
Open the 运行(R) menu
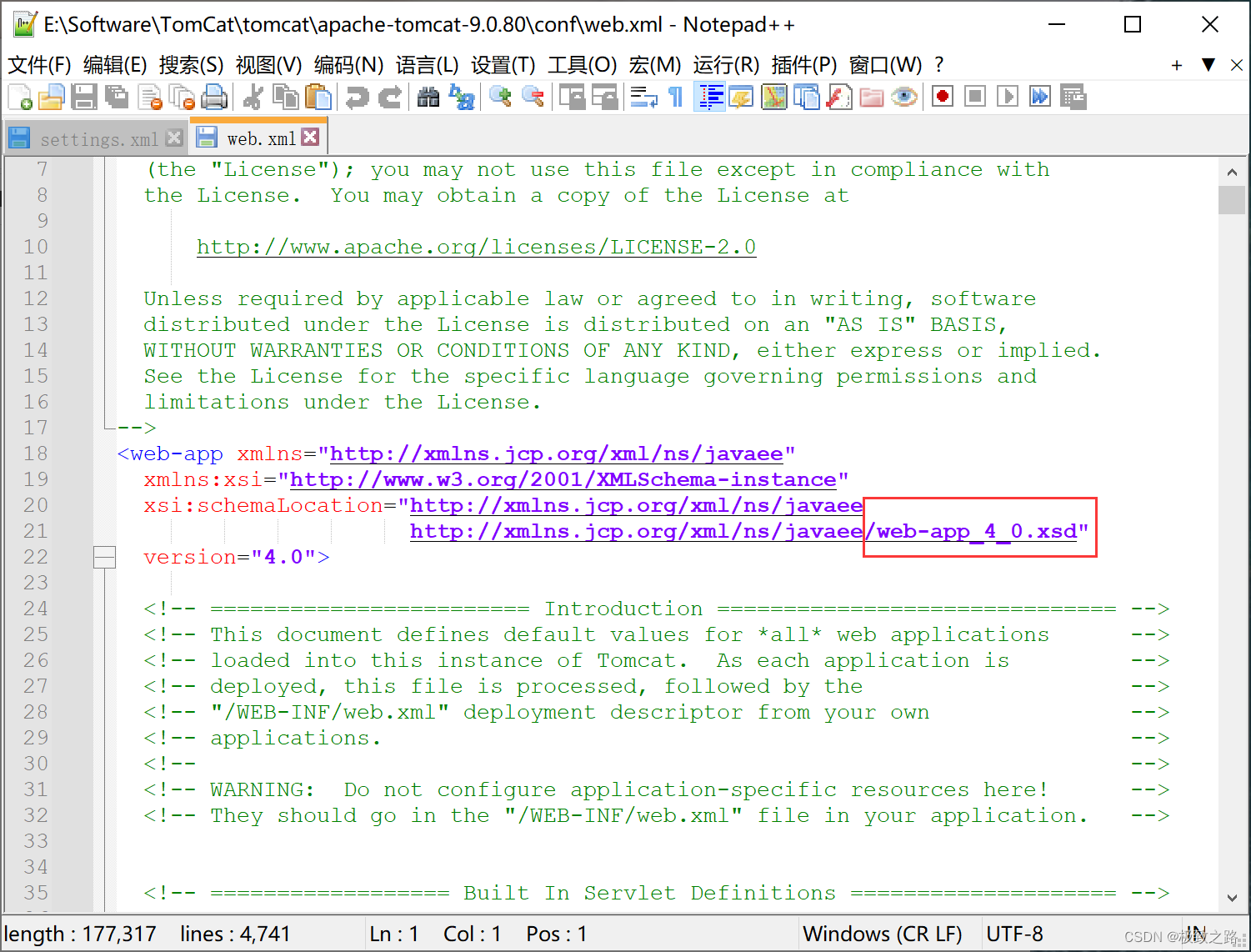[726, 65]
